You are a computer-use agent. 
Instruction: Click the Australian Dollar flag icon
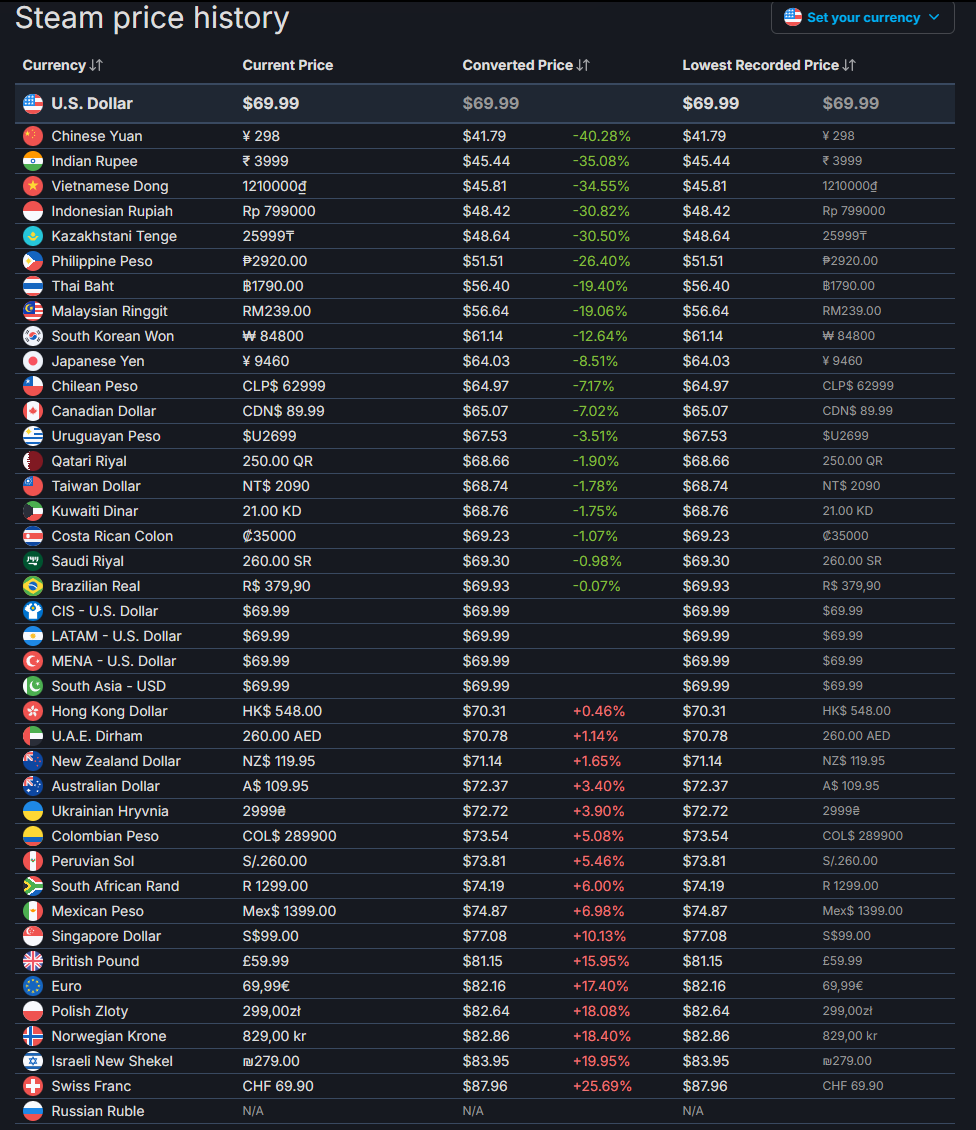coord(33,786)
